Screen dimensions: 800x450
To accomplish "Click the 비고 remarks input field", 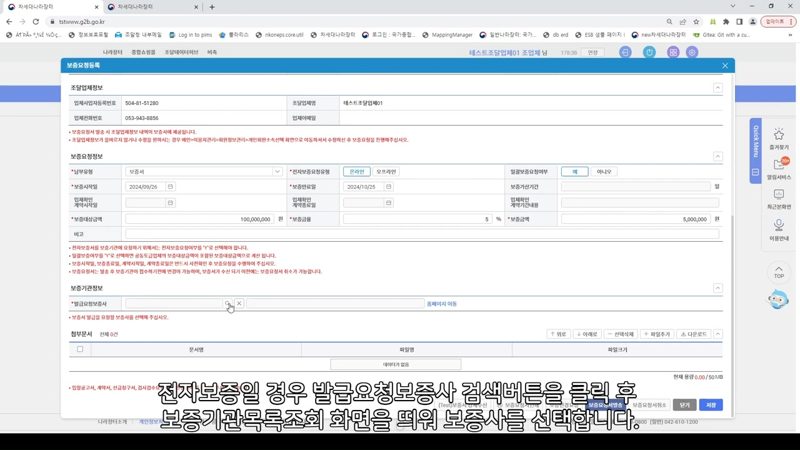I will click(x=422, y=234).
